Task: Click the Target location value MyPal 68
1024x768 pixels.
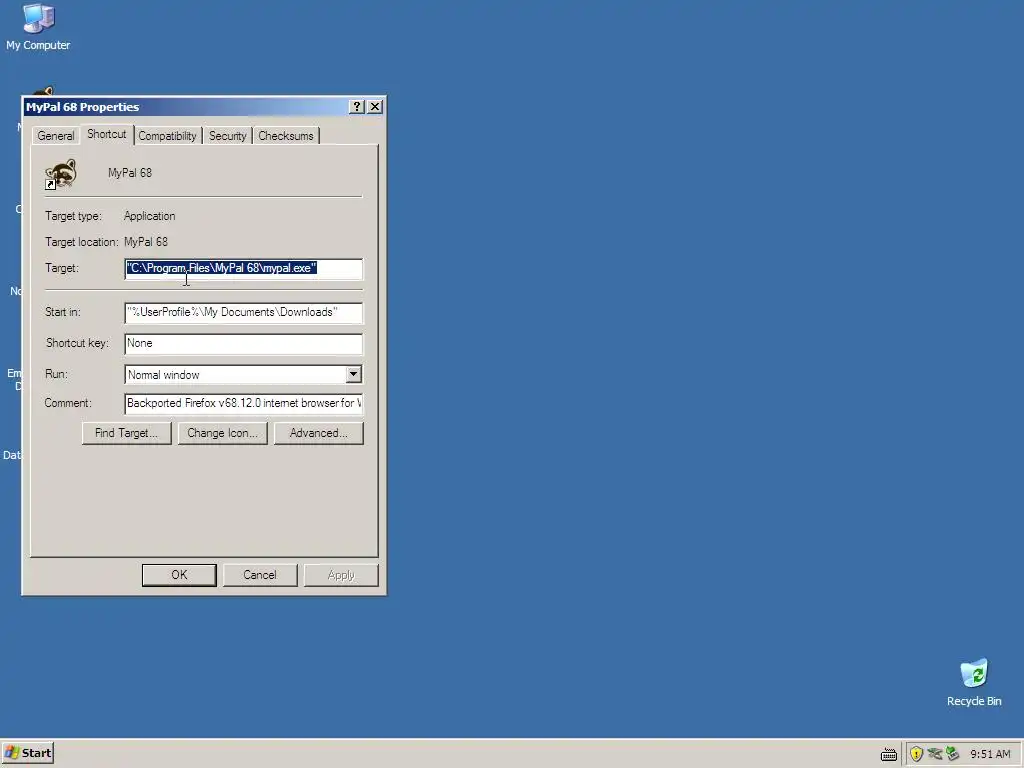Action: pos(146,242)
